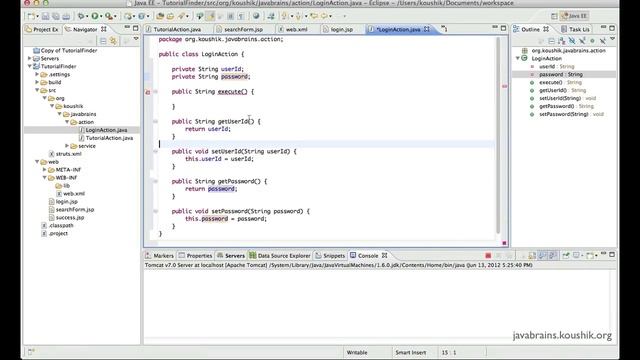Image resolution: width=640 pixels, height=360 pixels.
Task: Expand the Servers folder in Navigator
Action: click(x=29, y=58)
